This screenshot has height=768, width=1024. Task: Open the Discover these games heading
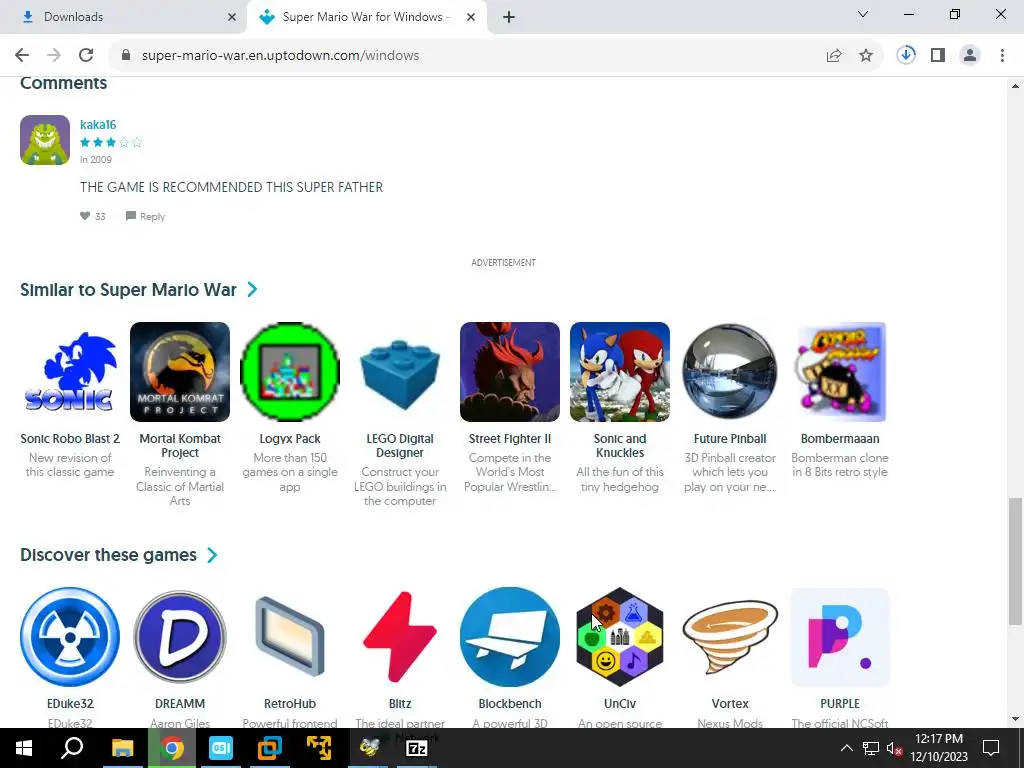(x=108, y=554)
